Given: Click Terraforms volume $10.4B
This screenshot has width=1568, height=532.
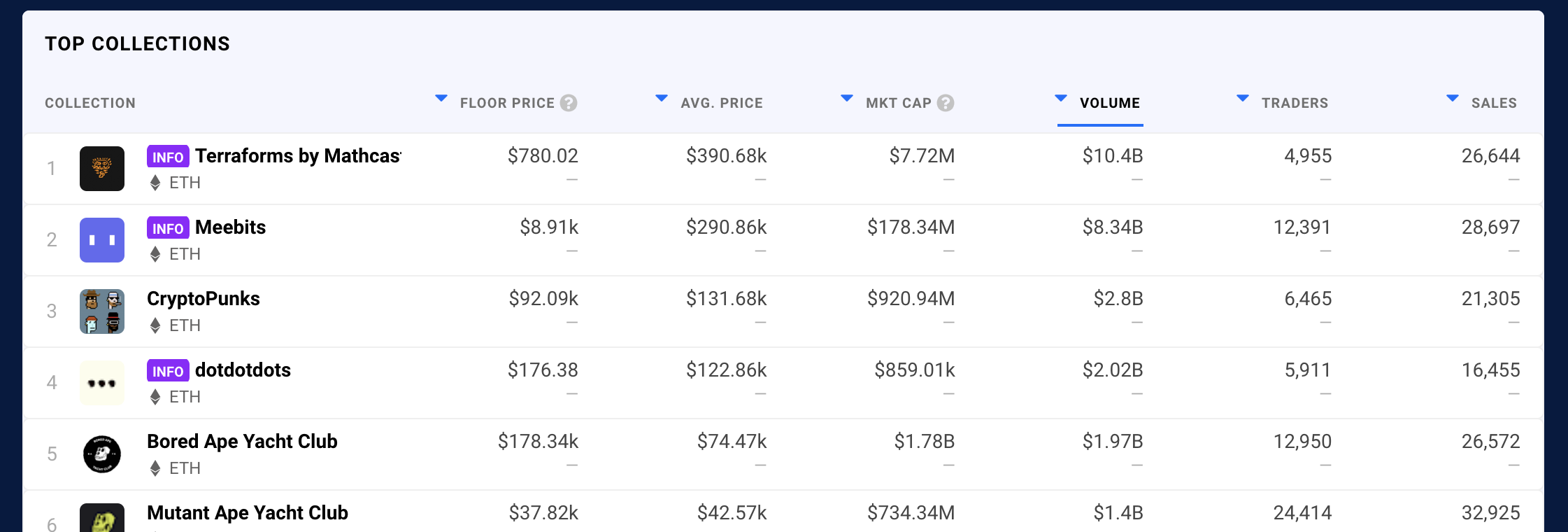Looking at the screenshot, I should [x=1112, y=156].
